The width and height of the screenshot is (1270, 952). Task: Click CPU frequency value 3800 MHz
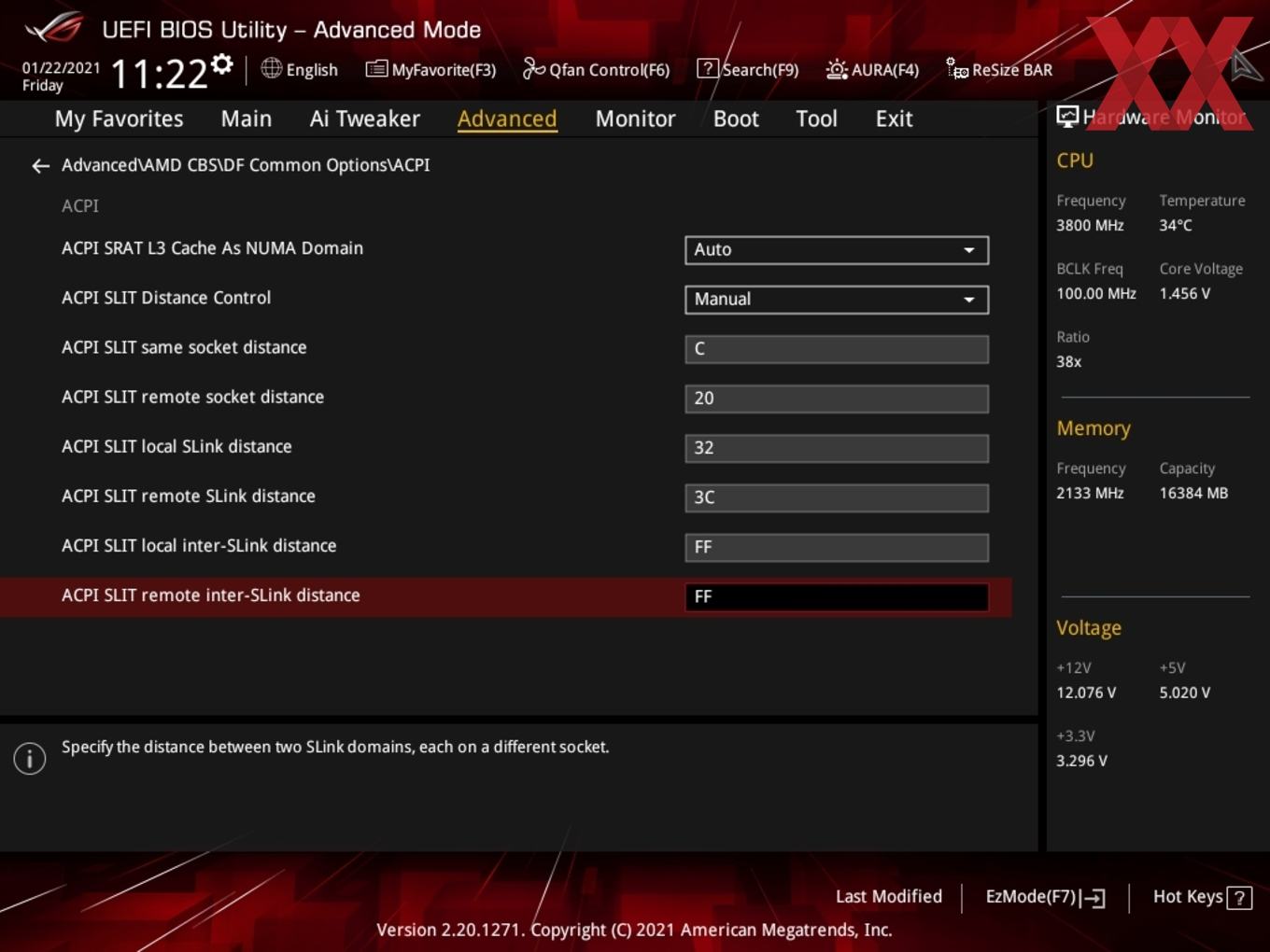pos(1090,225)
